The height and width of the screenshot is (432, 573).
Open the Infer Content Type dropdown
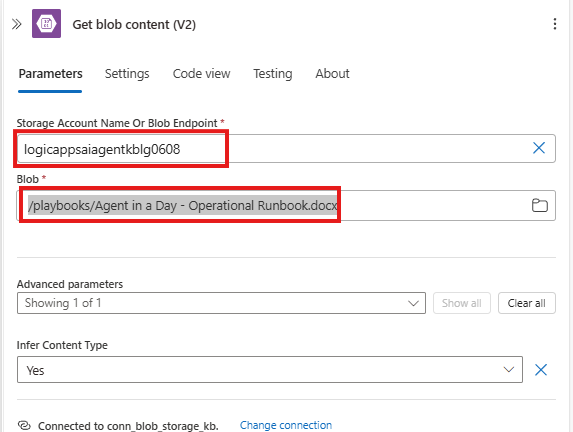tap(270, 370)
